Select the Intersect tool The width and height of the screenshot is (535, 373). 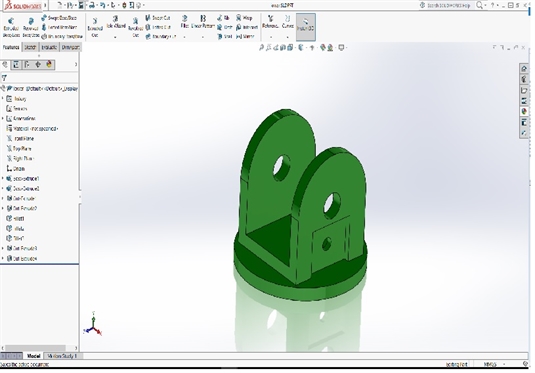point(247,27)
